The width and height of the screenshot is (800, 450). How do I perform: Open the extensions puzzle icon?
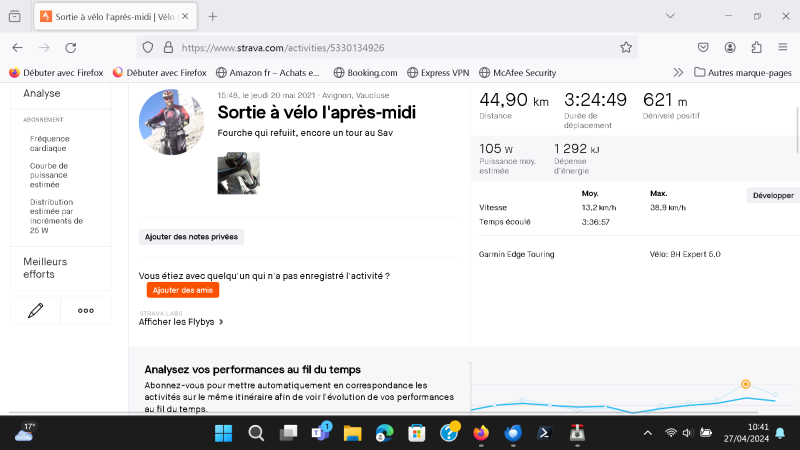[757, 47]
